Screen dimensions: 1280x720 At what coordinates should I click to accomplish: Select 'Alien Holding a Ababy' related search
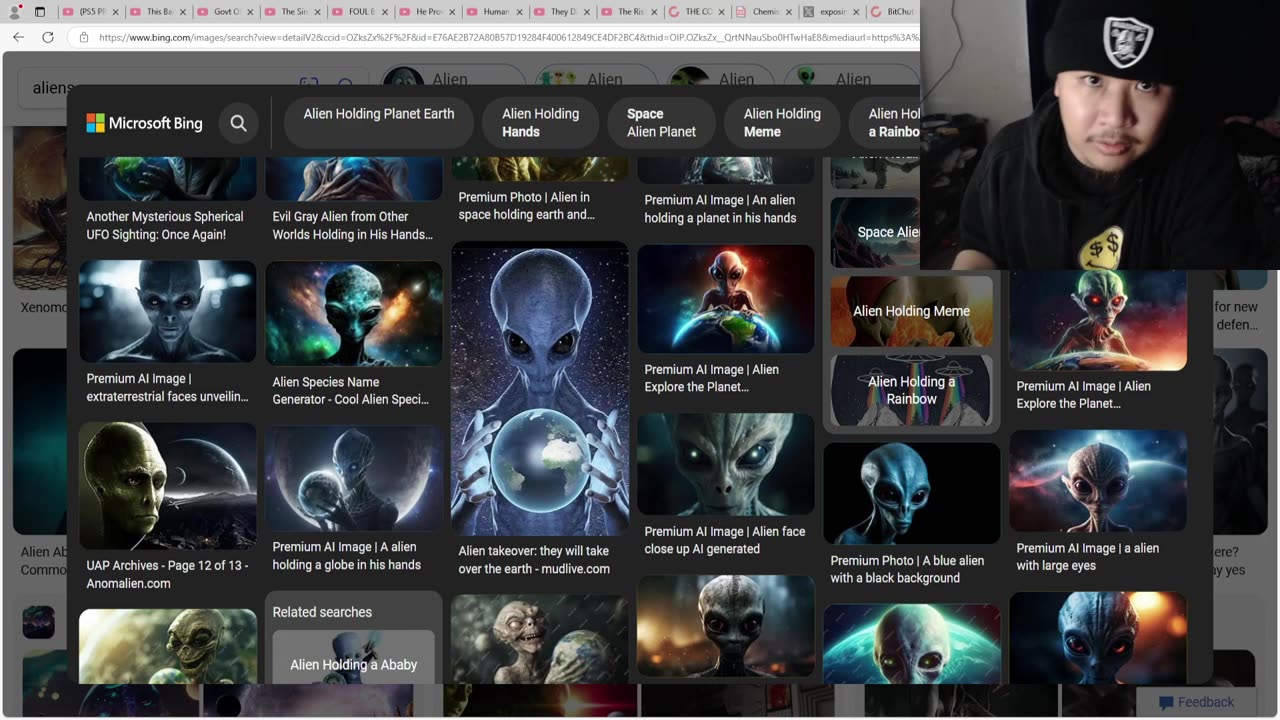pos(354,657)
